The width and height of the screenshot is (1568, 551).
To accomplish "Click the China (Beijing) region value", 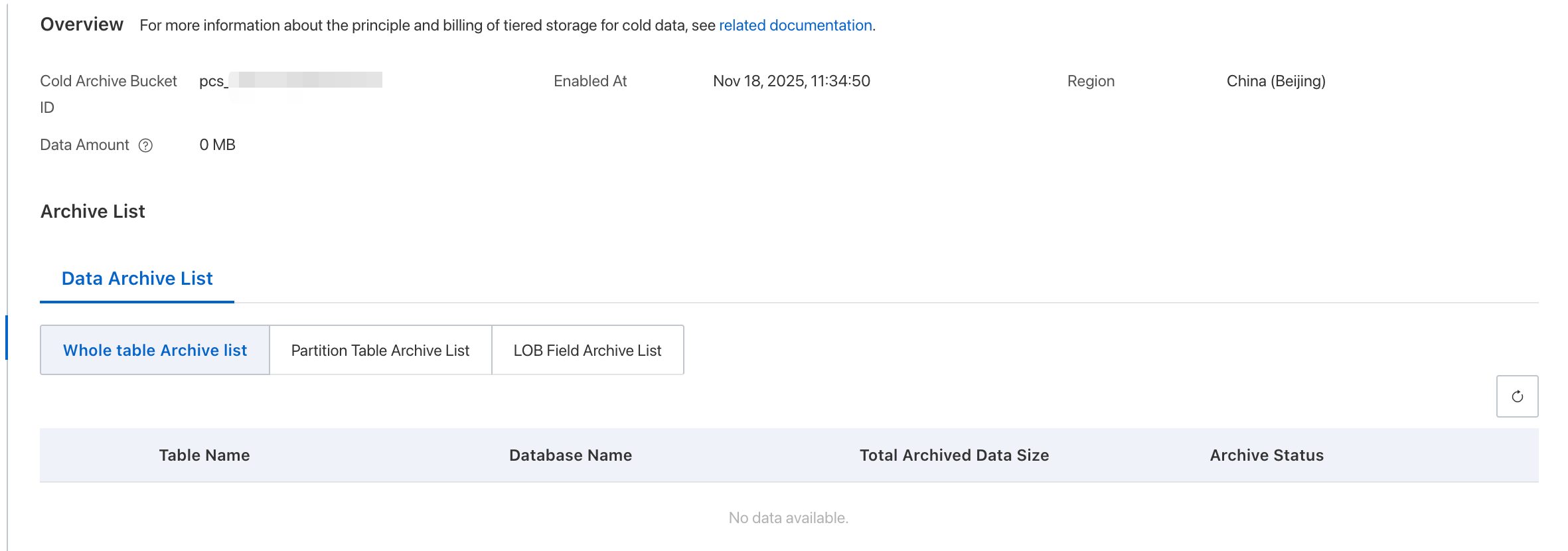I will 1276,81.
